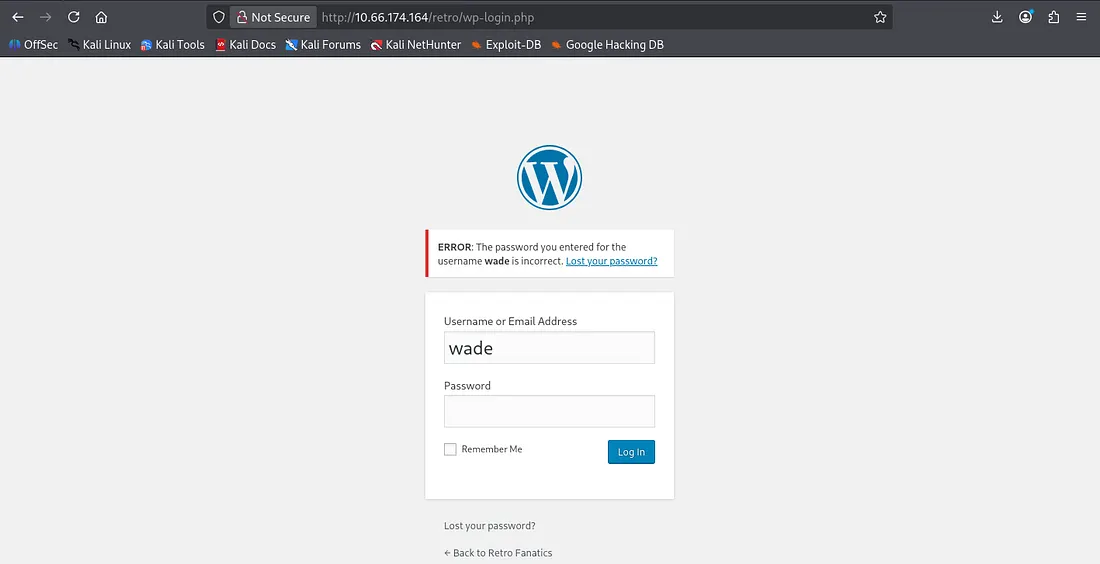This screenshot has width=1100, height=564.
Task: Open the downloads panel
Action: (x=997, y=17)
